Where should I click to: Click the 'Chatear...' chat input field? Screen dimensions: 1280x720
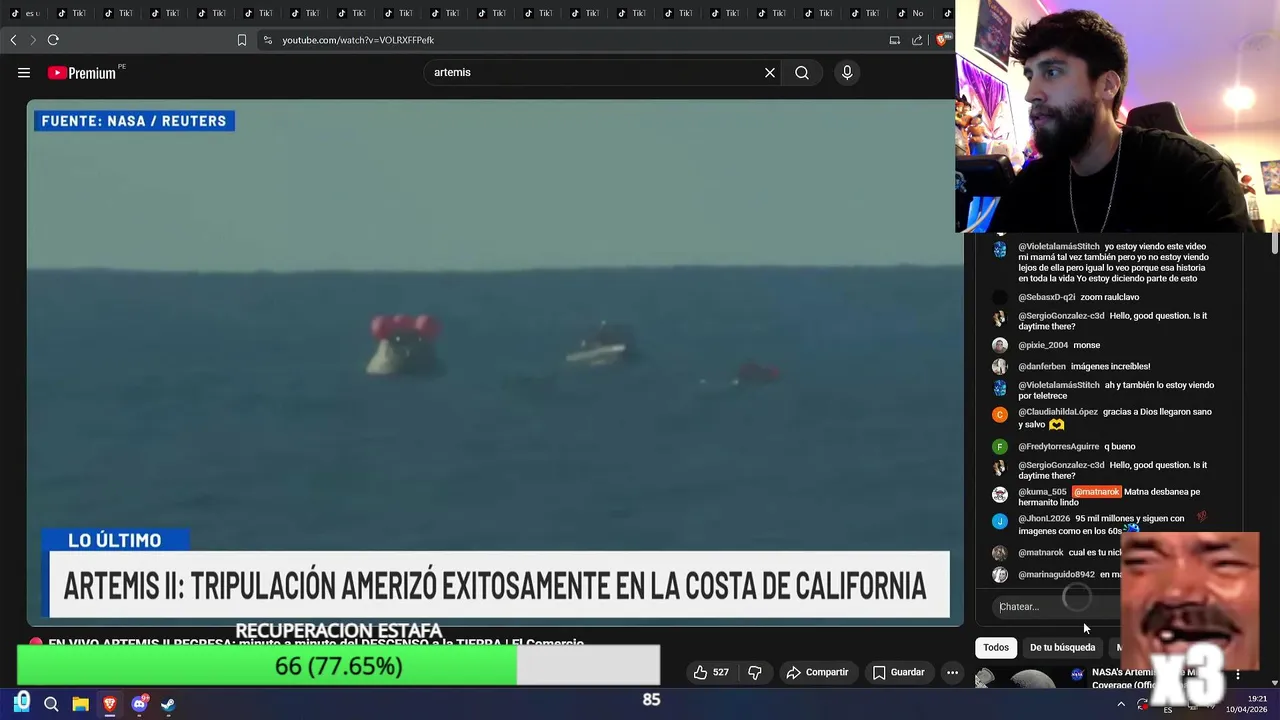[x=1058, y=606]
